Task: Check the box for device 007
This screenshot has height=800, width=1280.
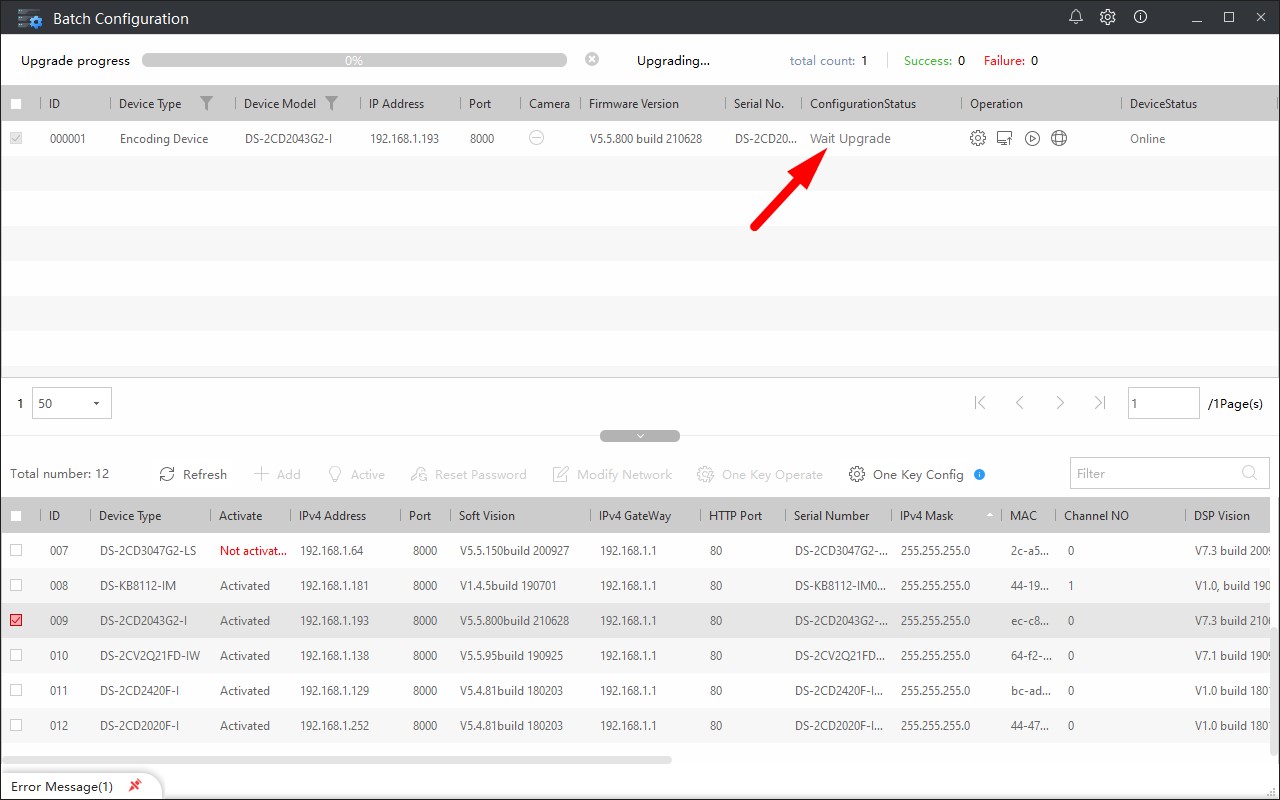Action: (x=16, y=551)
